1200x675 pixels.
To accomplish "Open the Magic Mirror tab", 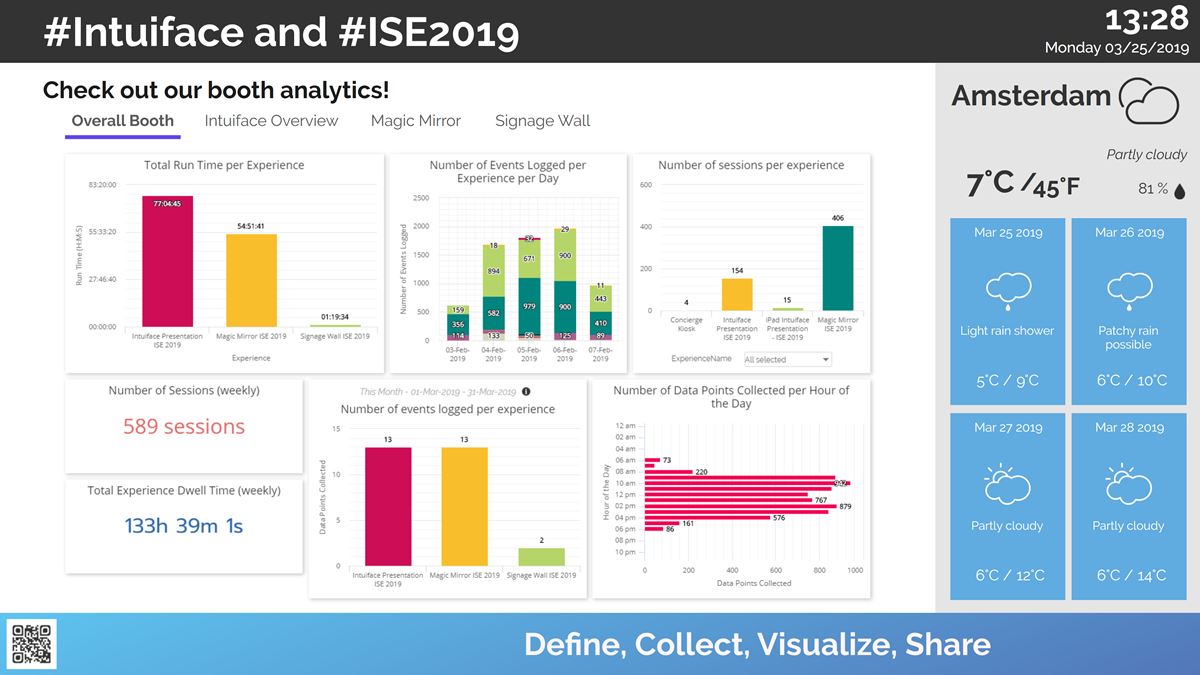I will pos(416,121).
